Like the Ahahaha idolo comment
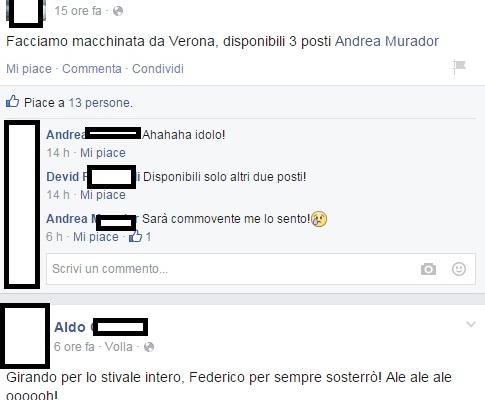The image size is (485, 400). click(103, 153)
